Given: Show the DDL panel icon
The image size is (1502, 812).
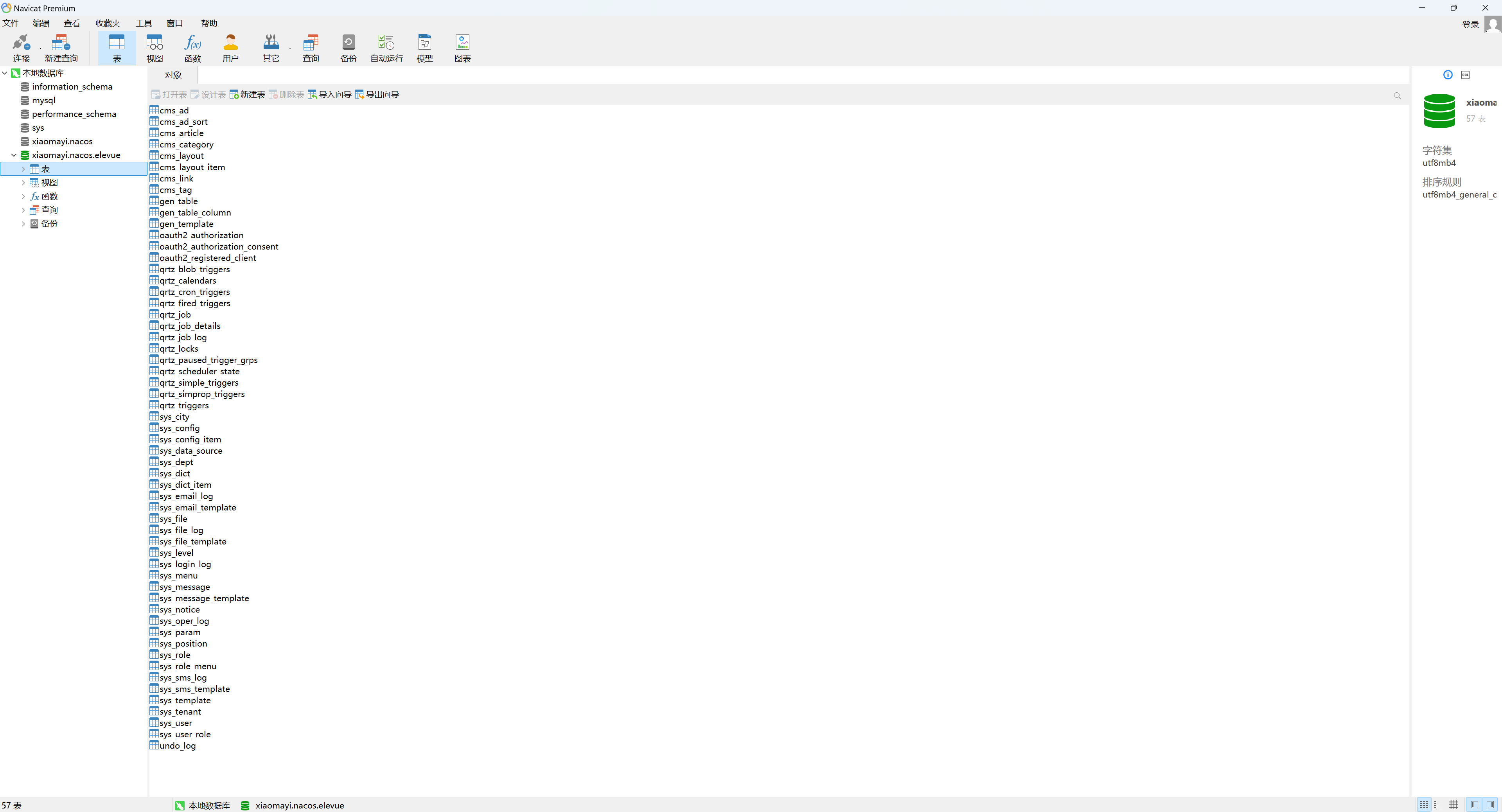Looking at the screenshot, I should (x=1465, y=75).
